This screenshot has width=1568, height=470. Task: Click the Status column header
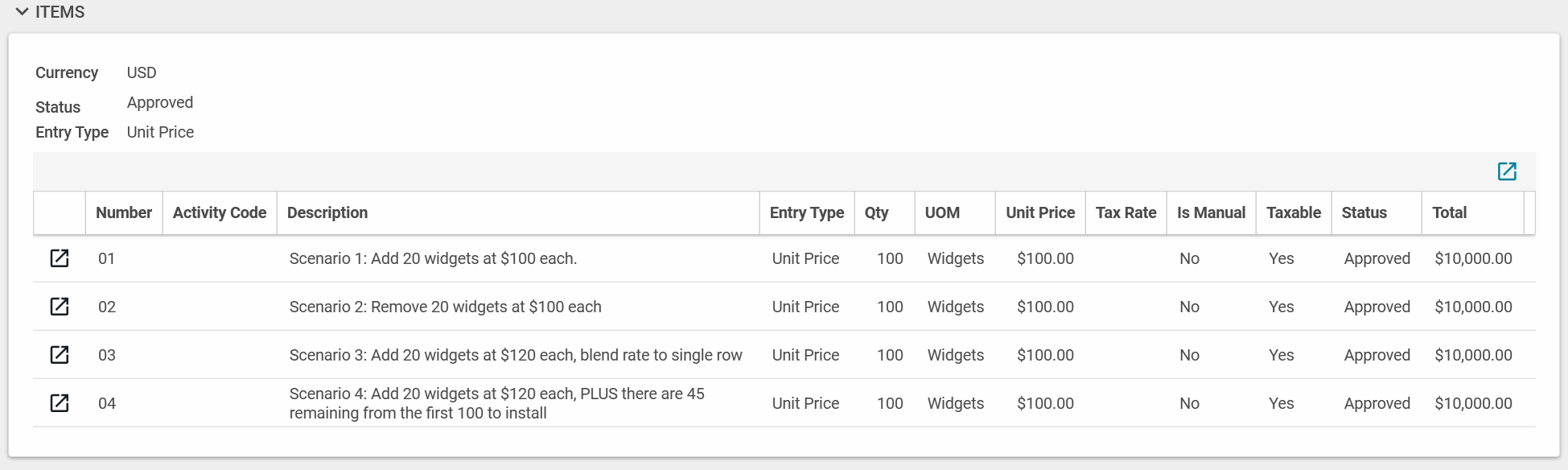(x=1364, y=212)
